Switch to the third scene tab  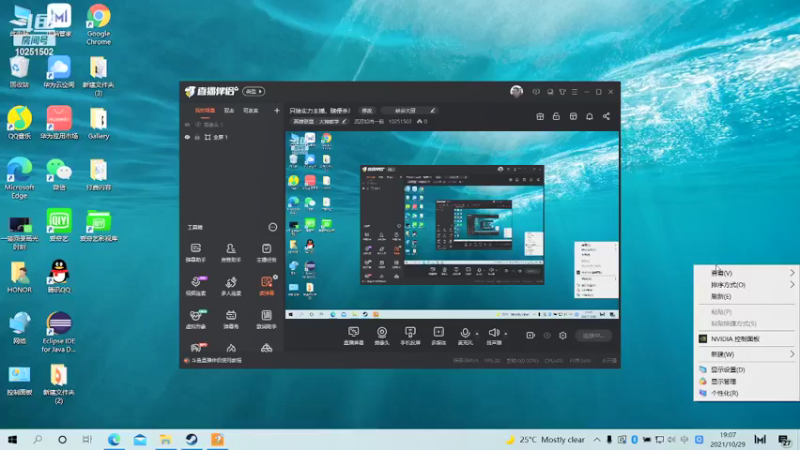pos(251,110)
